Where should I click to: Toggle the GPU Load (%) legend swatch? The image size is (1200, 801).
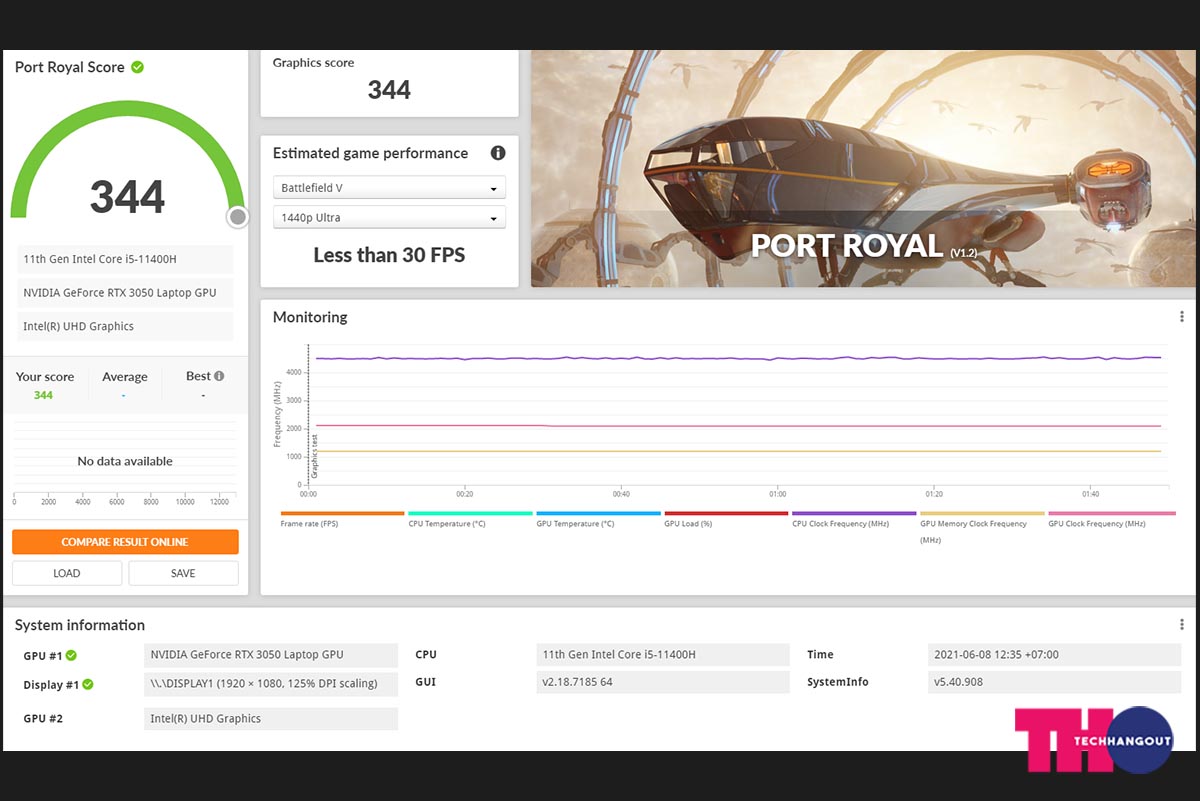726,513
